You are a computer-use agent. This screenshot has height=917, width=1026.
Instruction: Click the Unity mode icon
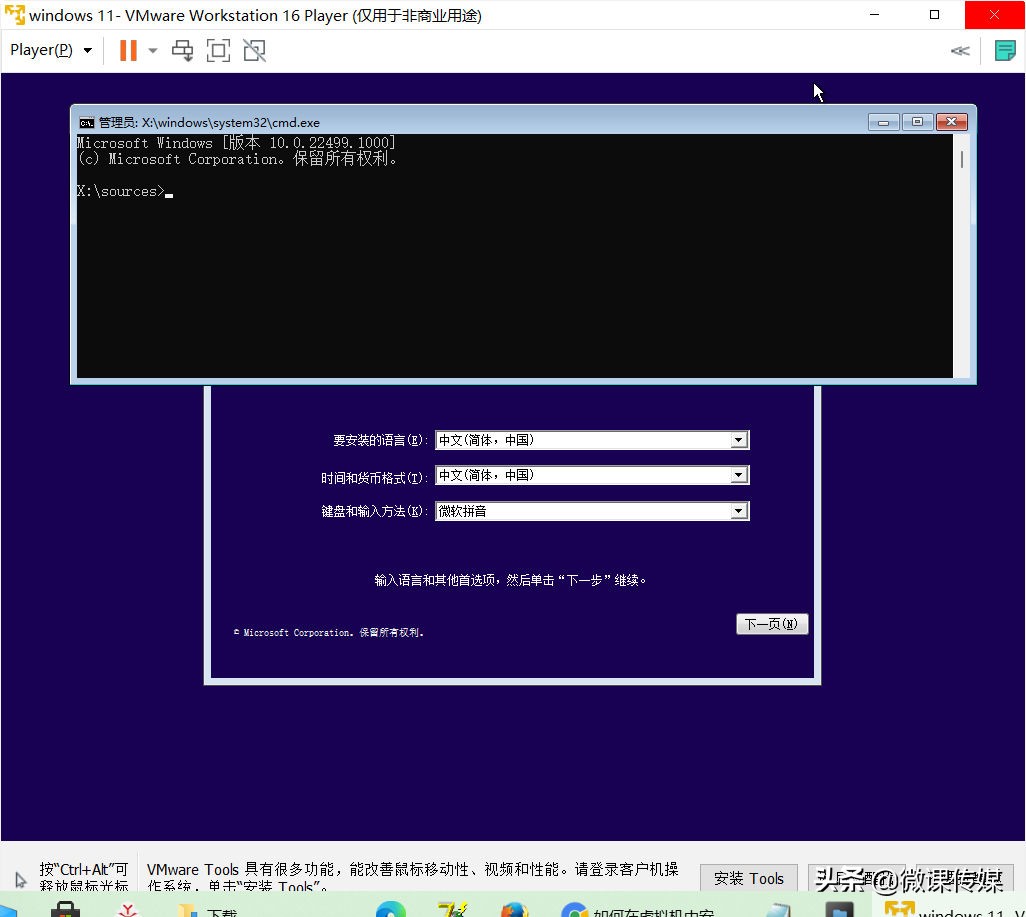coord(254,50)
